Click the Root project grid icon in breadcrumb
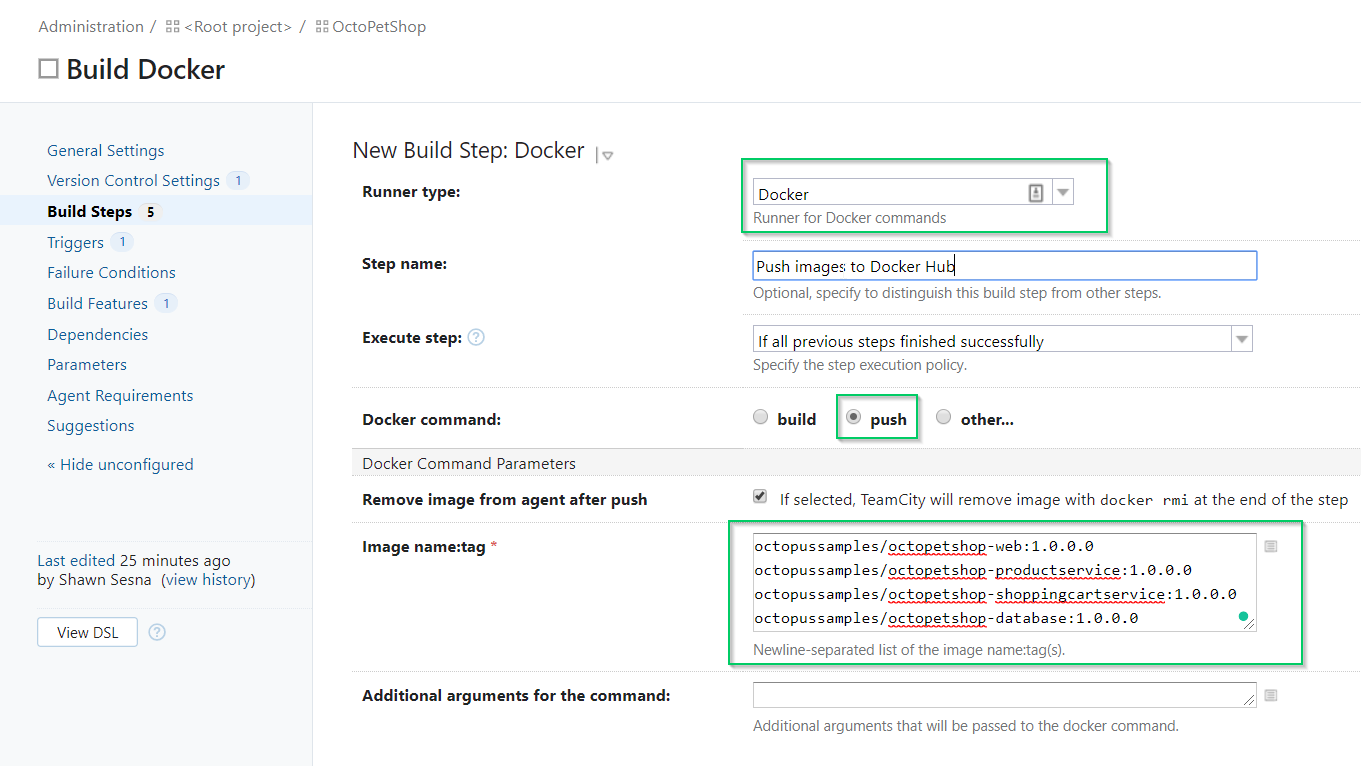The height and width of the screenshot is (766, 1361). pos(173,27)
